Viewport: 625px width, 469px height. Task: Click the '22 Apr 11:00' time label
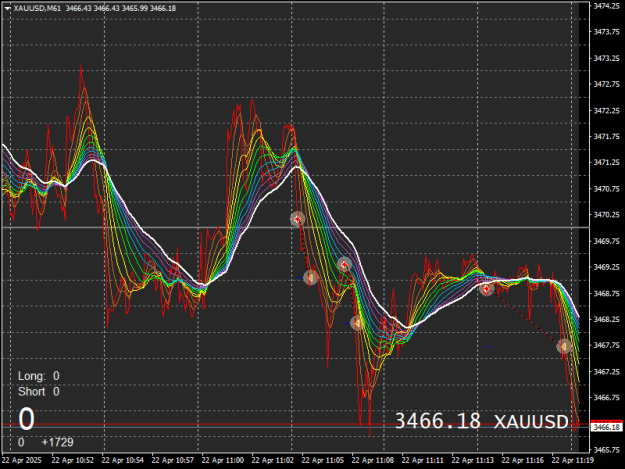[x=223, y=460]
